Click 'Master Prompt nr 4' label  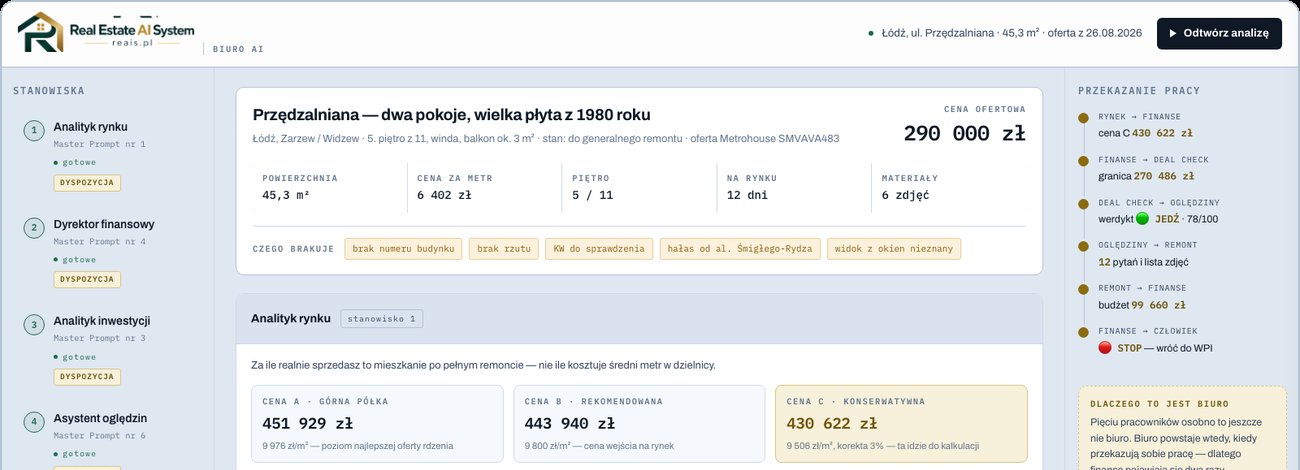point(99,241)
